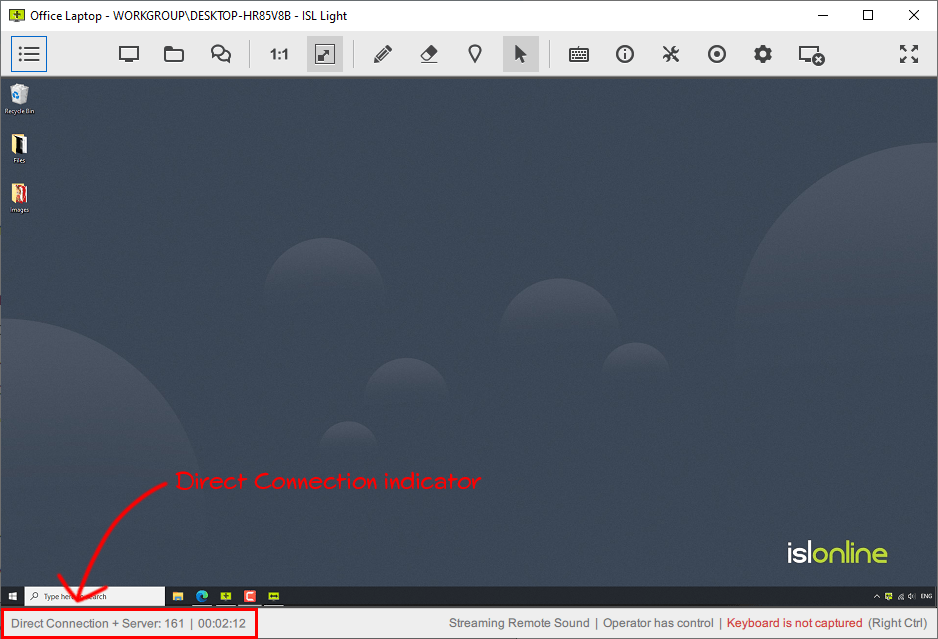Image resolution: width=938 pixels, height=639 pixels.
Task: Start session recording with record icon
Action: [717, 54]
